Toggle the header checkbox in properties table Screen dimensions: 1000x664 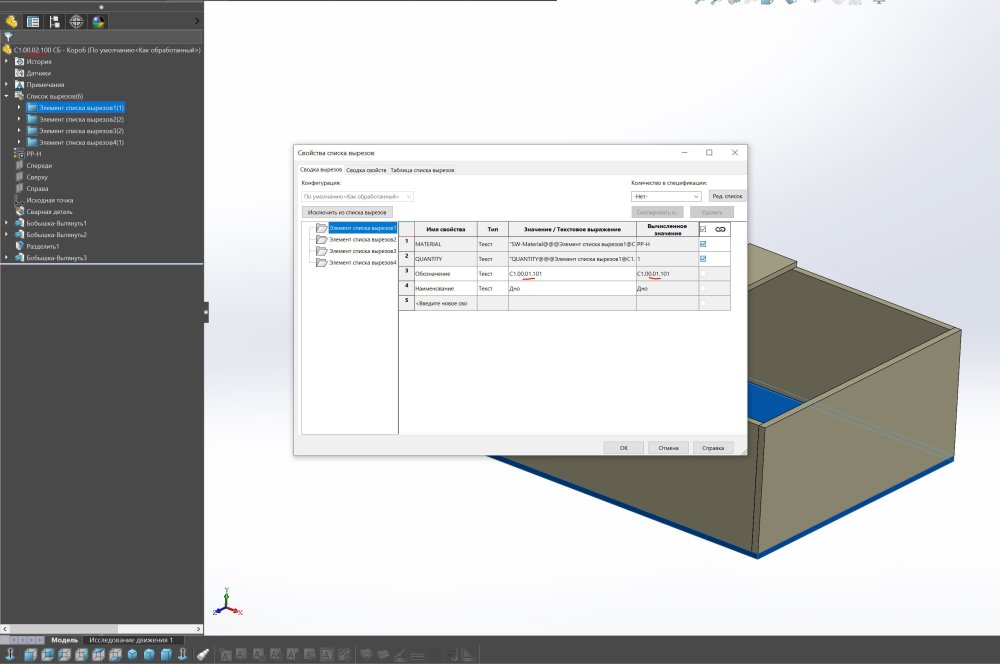[703, 229]
